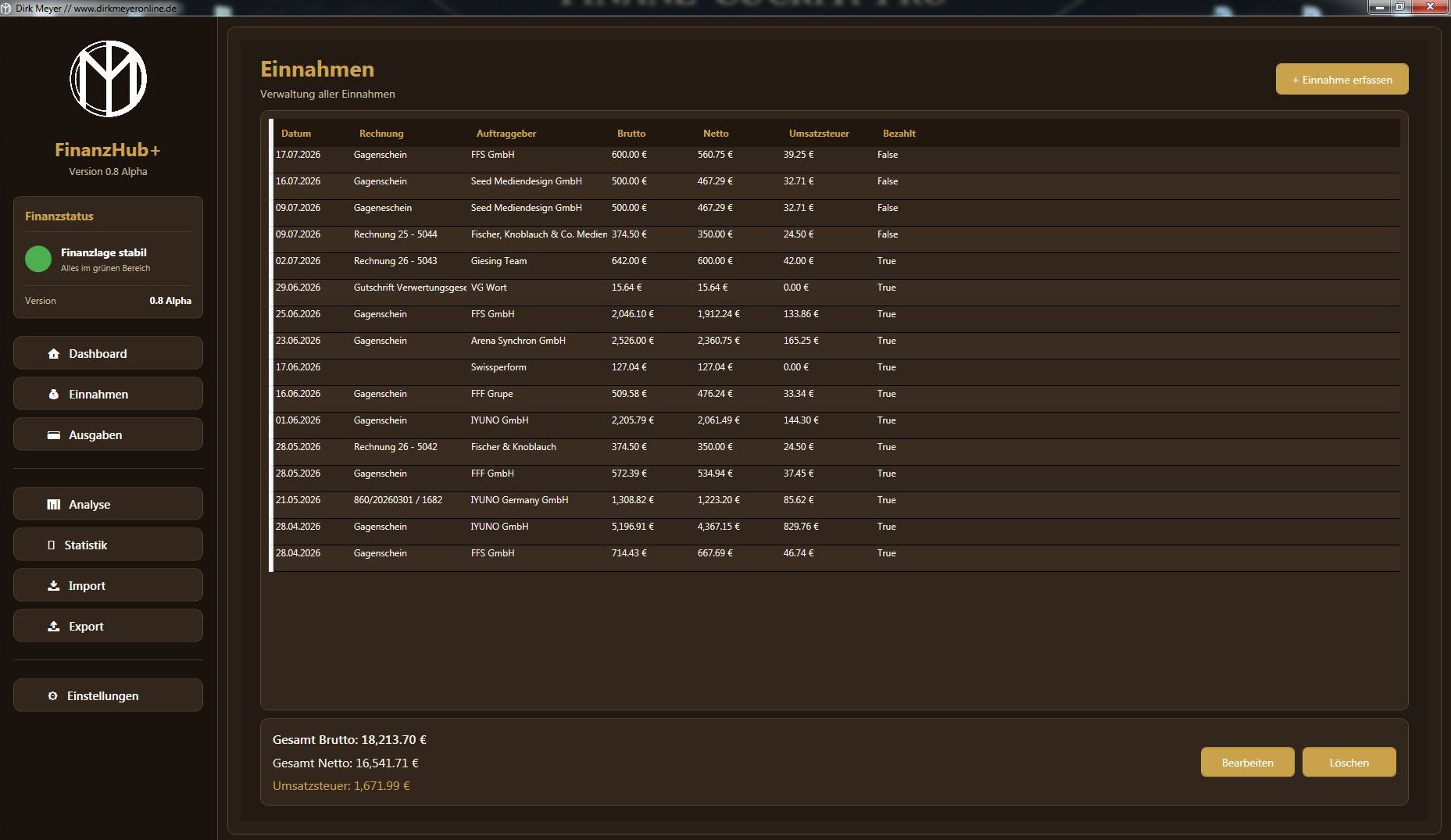Open the Statistik icon in sidebar

52,545
